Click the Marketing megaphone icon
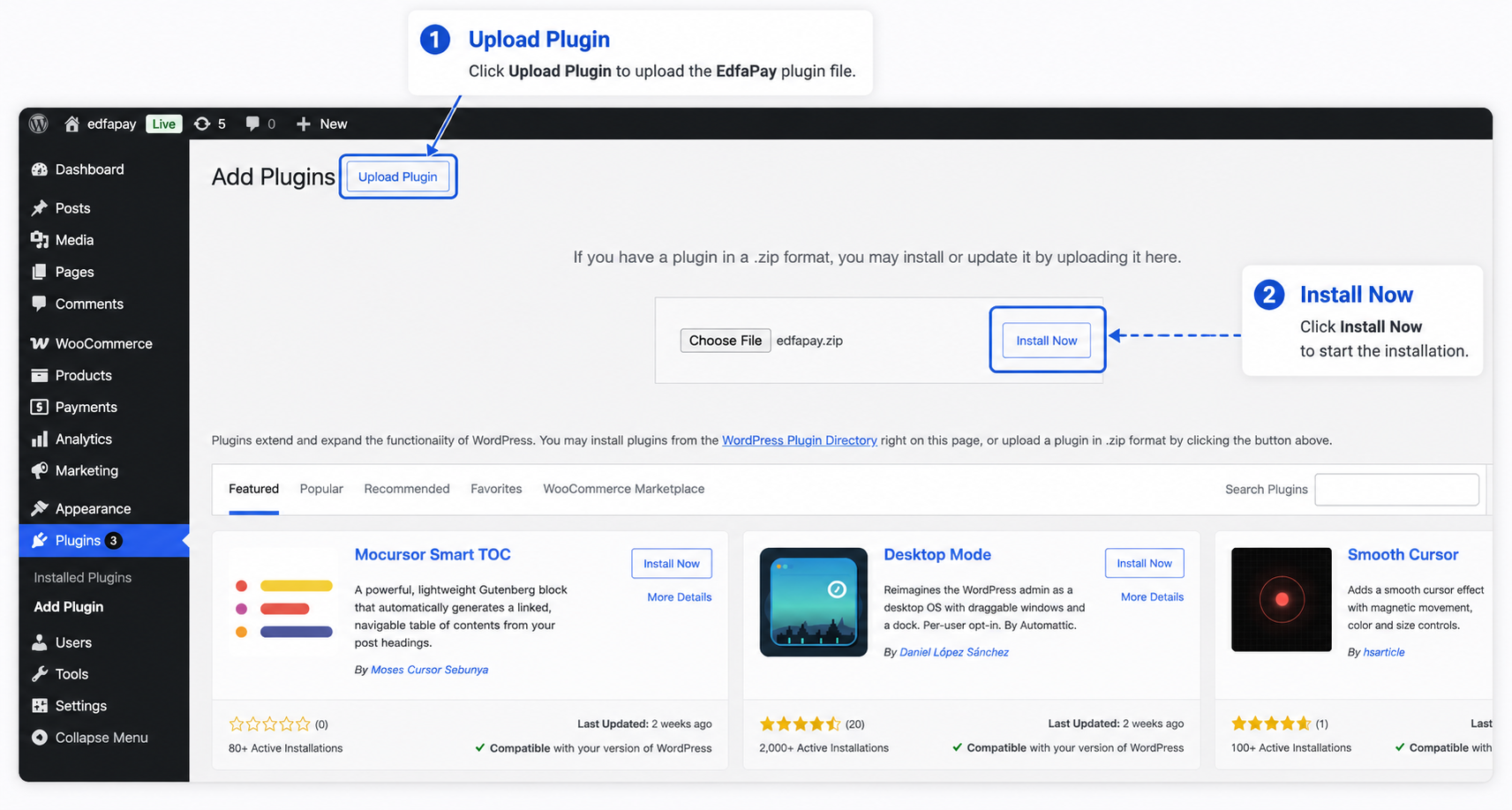 pyautogui.click(x=40, y=470)
